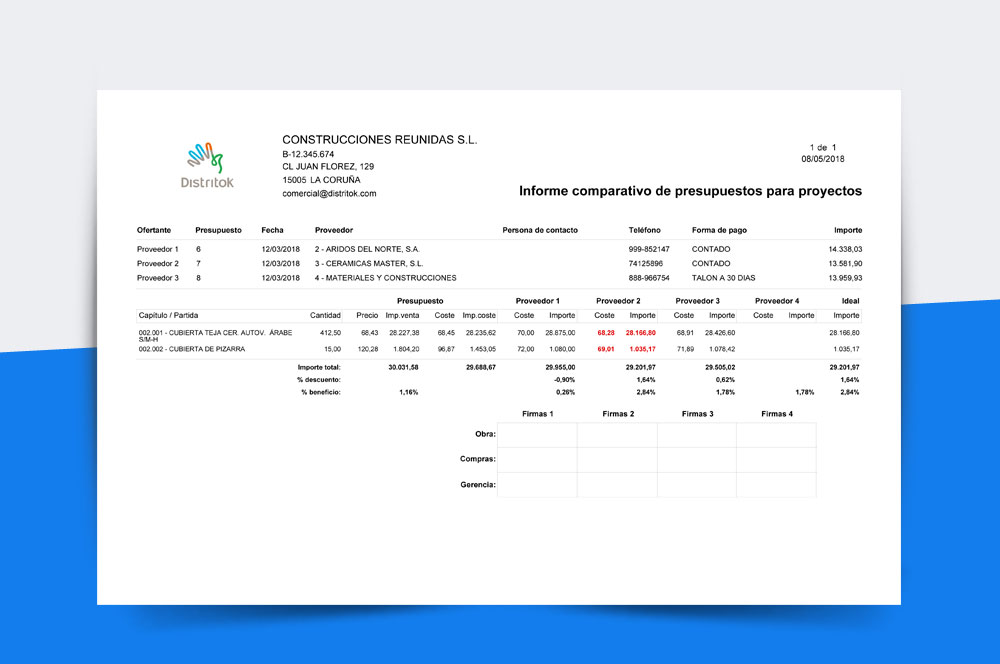Click the 'Compras' signature box under Firmas 2
The width and height of the screenshot is (1000, 664).
pos(617,460)
